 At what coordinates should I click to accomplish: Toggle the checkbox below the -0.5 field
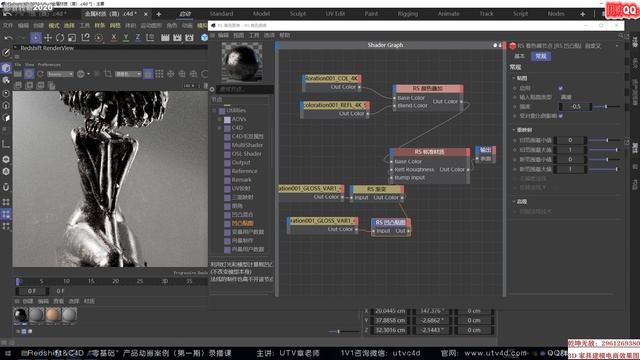560,116
